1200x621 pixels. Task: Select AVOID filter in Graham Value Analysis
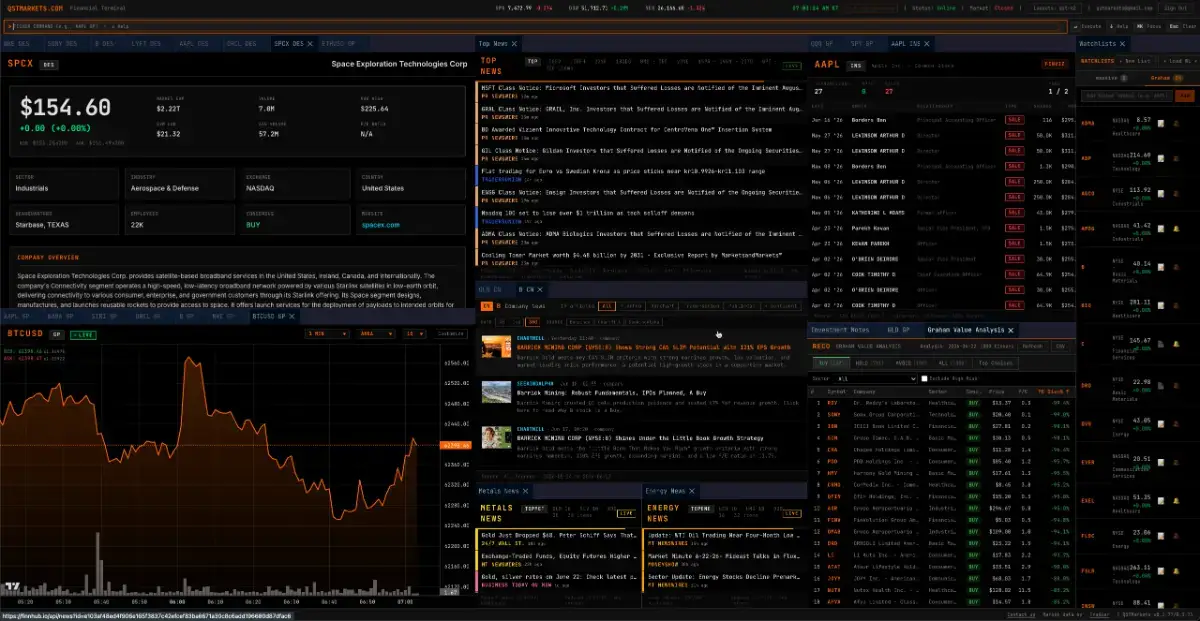(910, 363)
